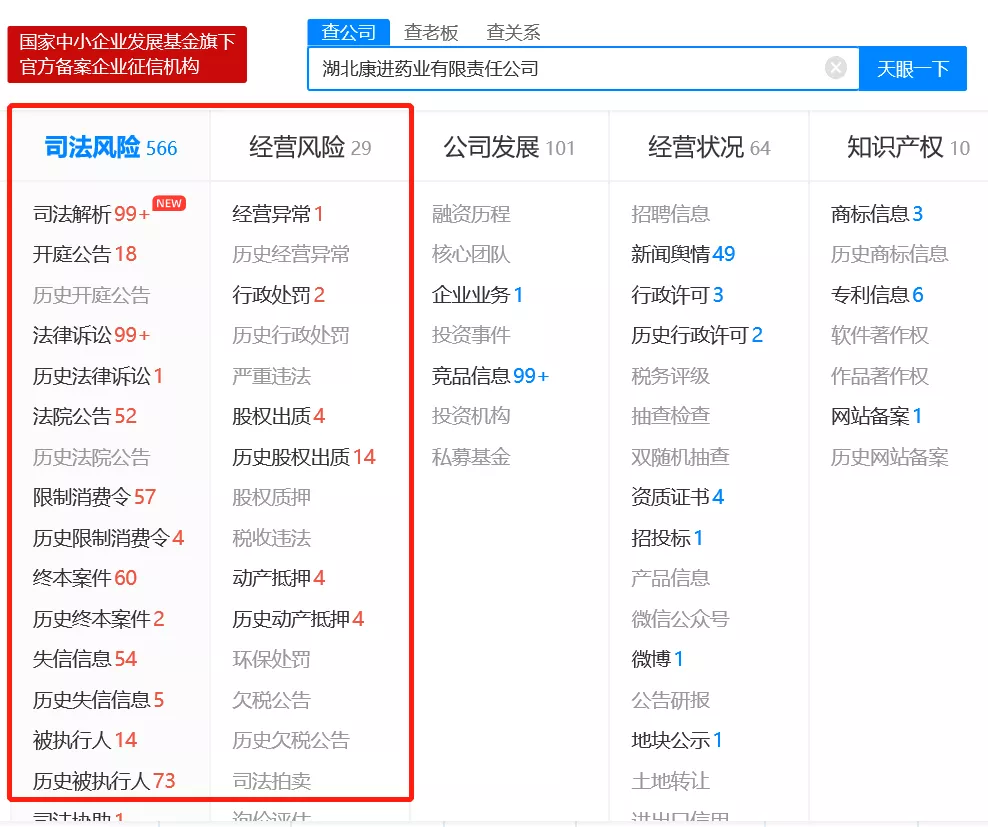
Task: Click the greyed-out 融资历程 entry
Action: tap(471, 214)
